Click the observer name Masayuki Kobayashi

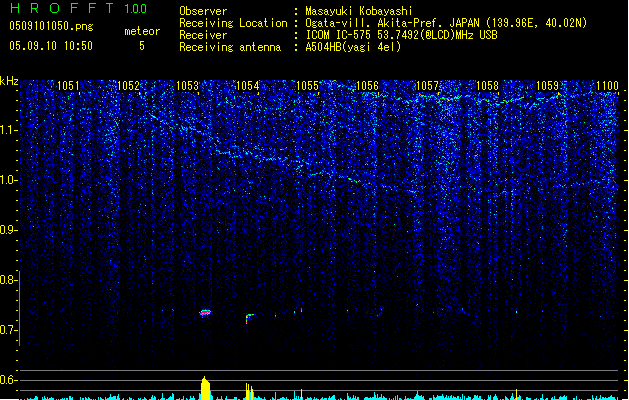click(x=359, y=11)
